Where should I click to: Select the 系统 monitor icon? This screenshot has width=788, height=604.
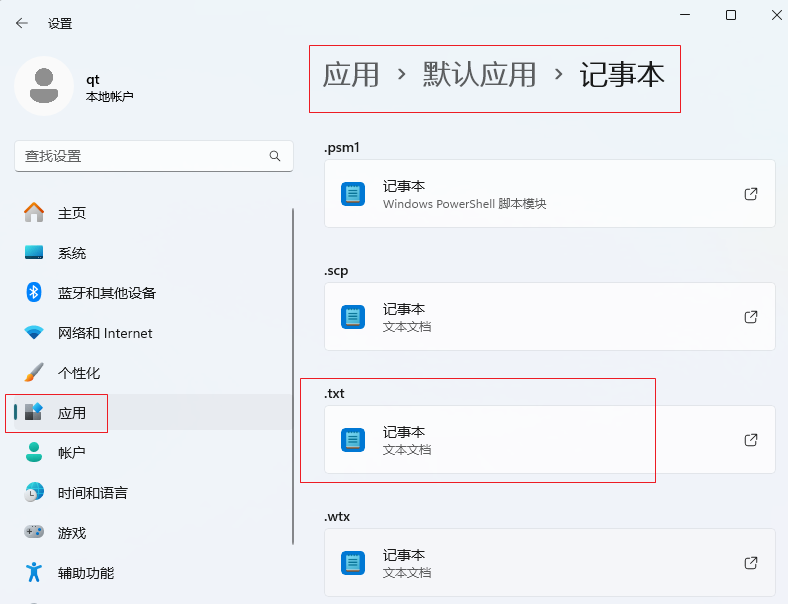(x=34, y=252)
